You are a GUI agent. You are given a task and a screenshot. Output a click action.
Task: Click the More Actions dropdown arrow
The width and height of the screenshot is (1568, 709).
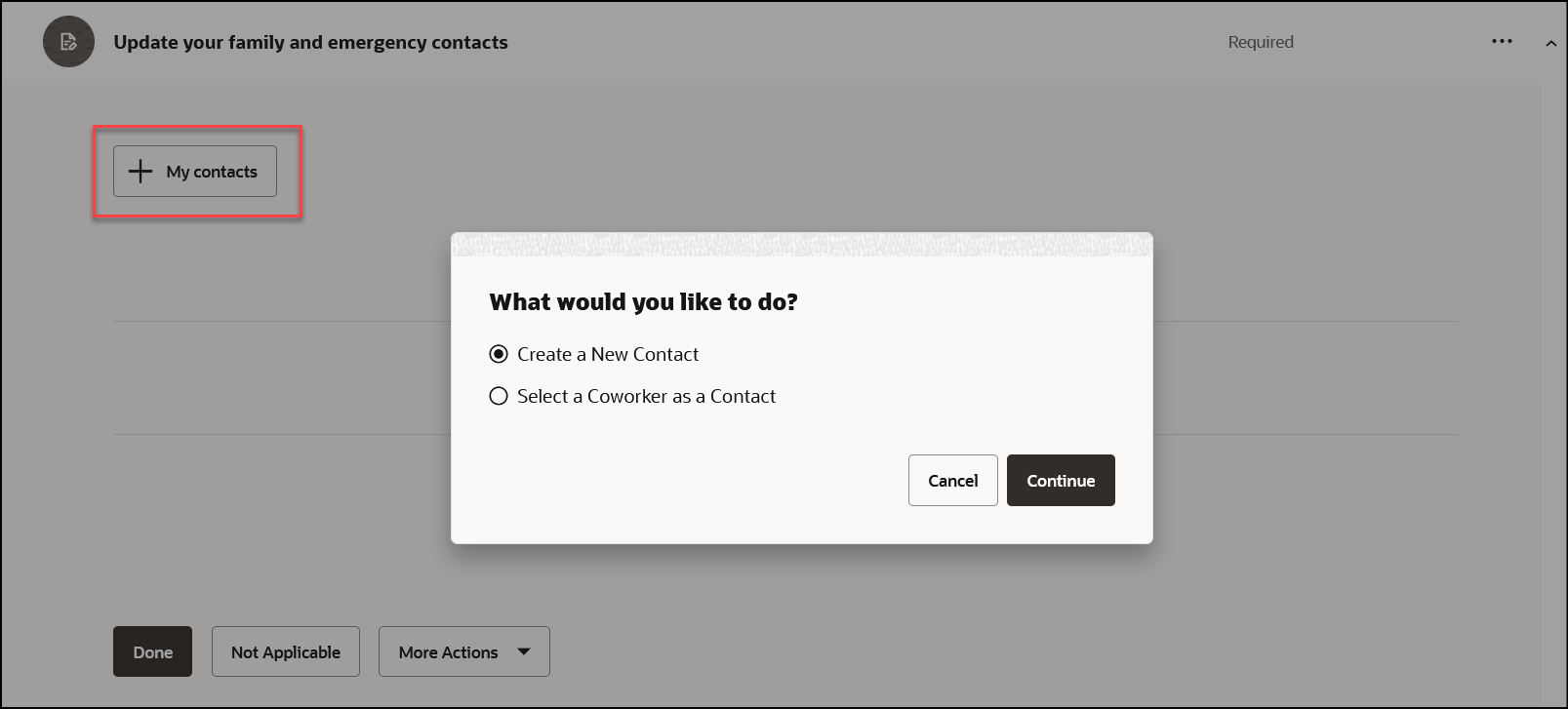pyautogui.click(x=524, y=651)
